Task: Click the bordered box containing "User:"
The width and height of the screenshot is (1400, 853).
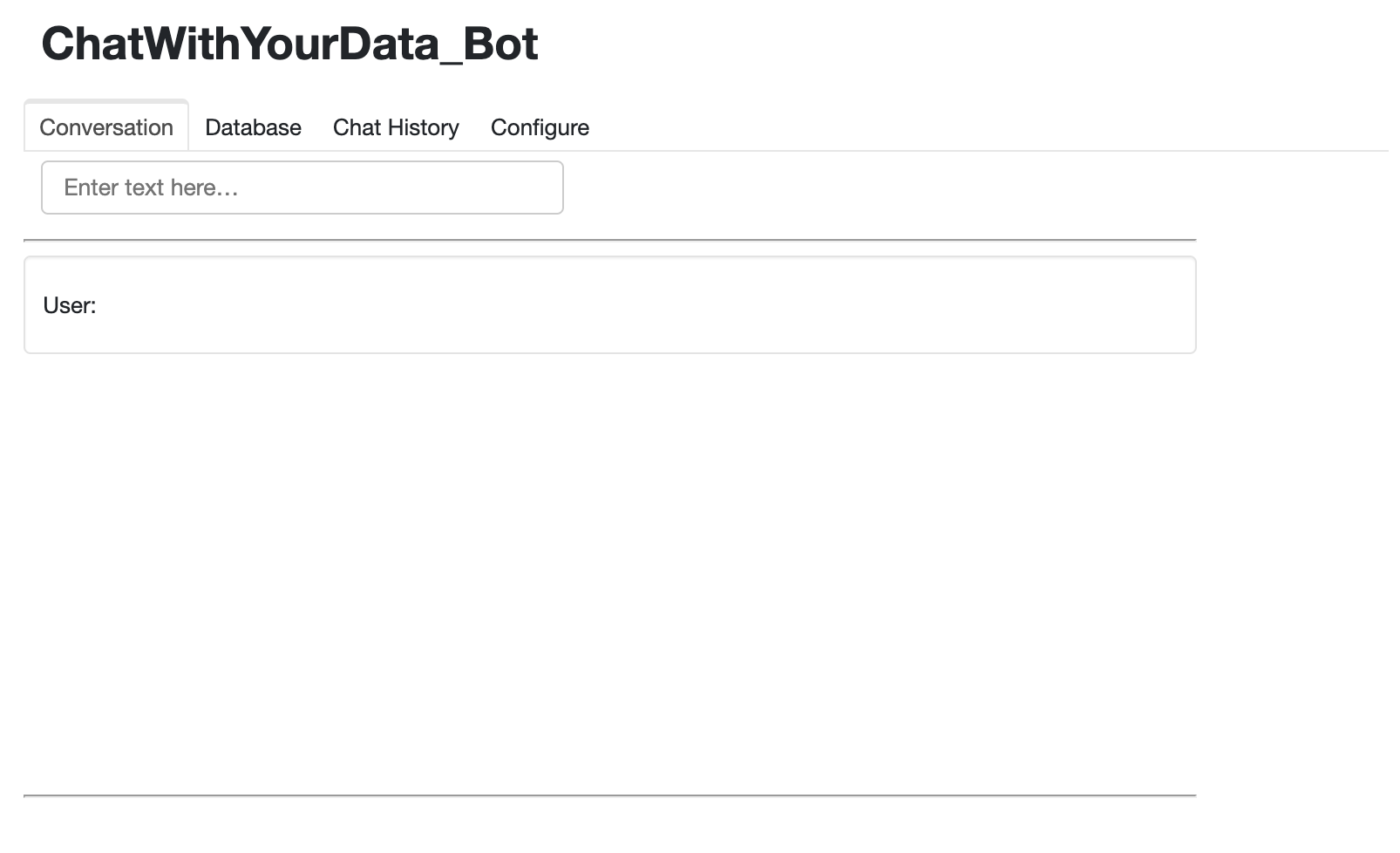Action: point(609,336)
